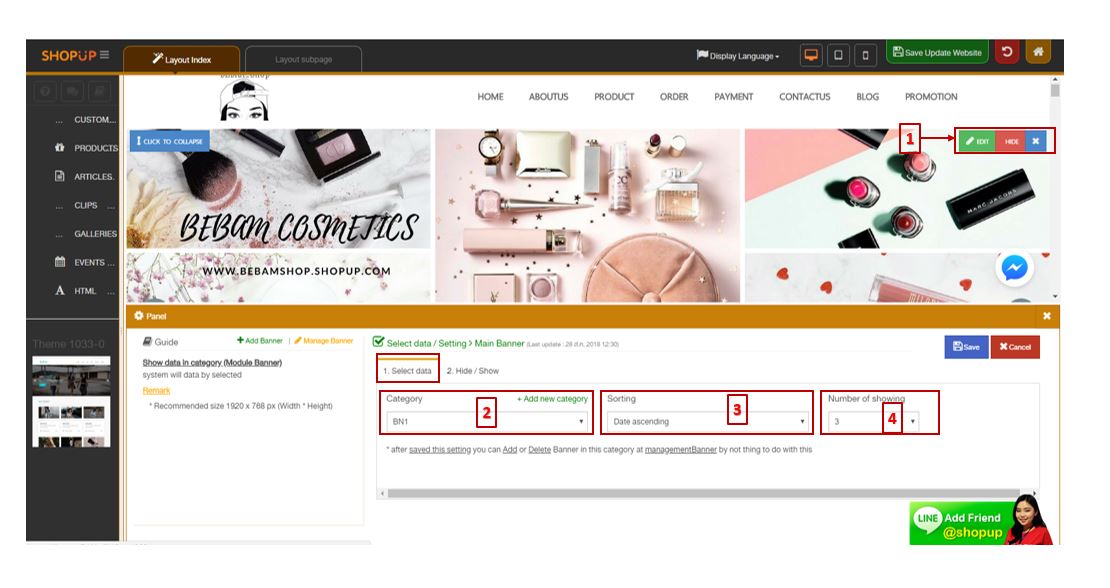
Task: Click the red HIDE button on banner
Action: click(1012, 141)
